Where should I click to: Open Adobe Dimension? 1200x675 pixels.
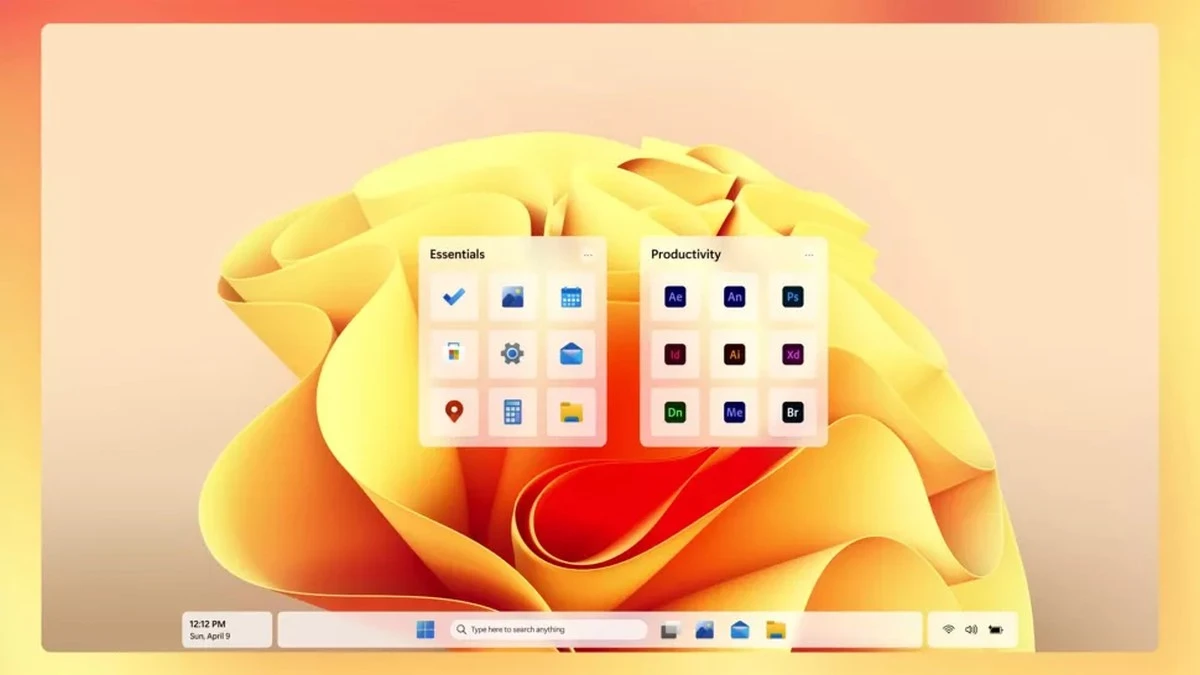[674, 412]
